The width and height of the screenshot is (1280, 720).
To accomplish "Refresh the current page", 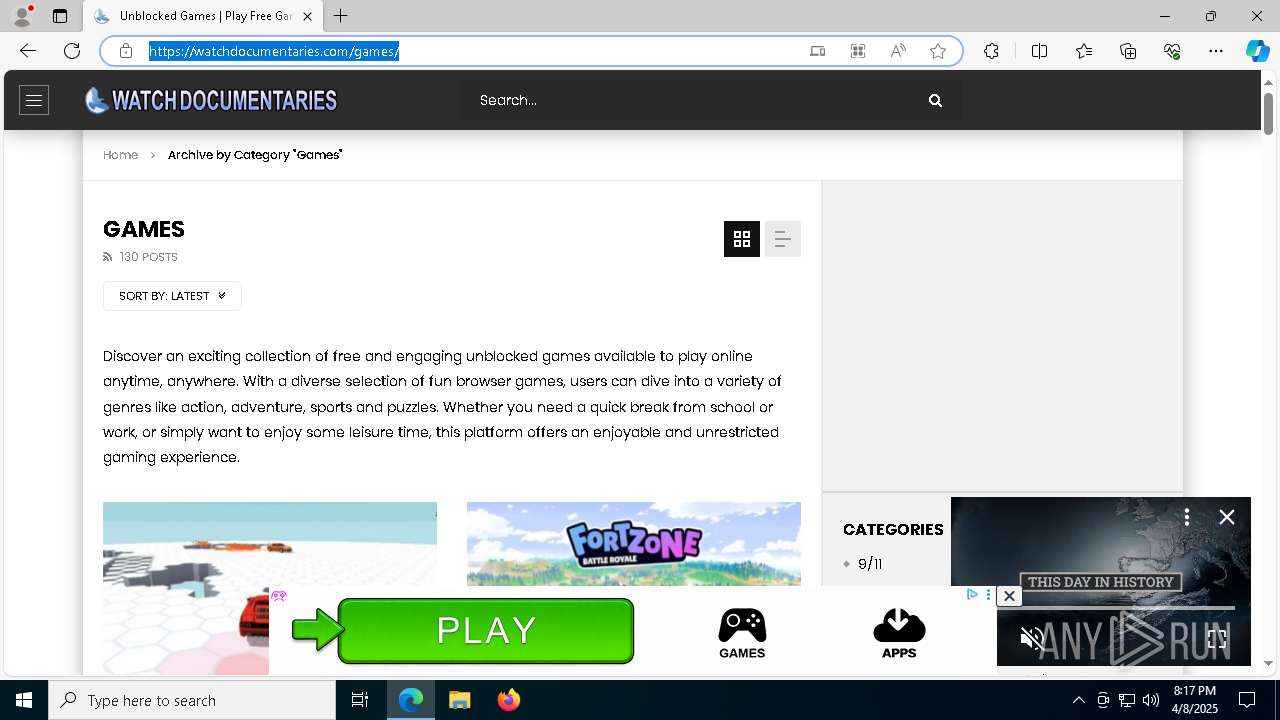I will (72, 51).
